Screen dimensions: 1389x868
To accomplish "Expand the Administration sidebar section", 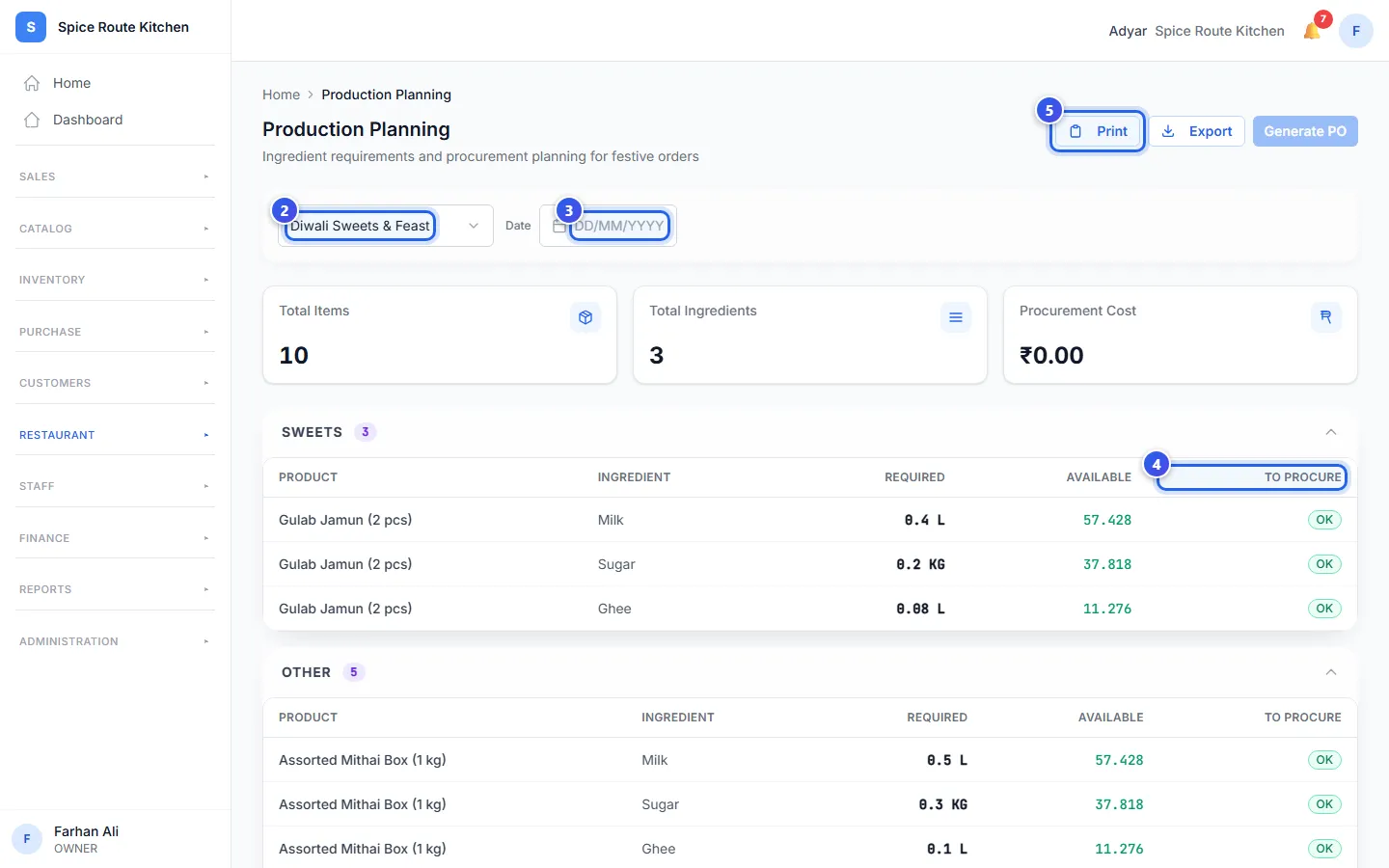I will 115,641.
